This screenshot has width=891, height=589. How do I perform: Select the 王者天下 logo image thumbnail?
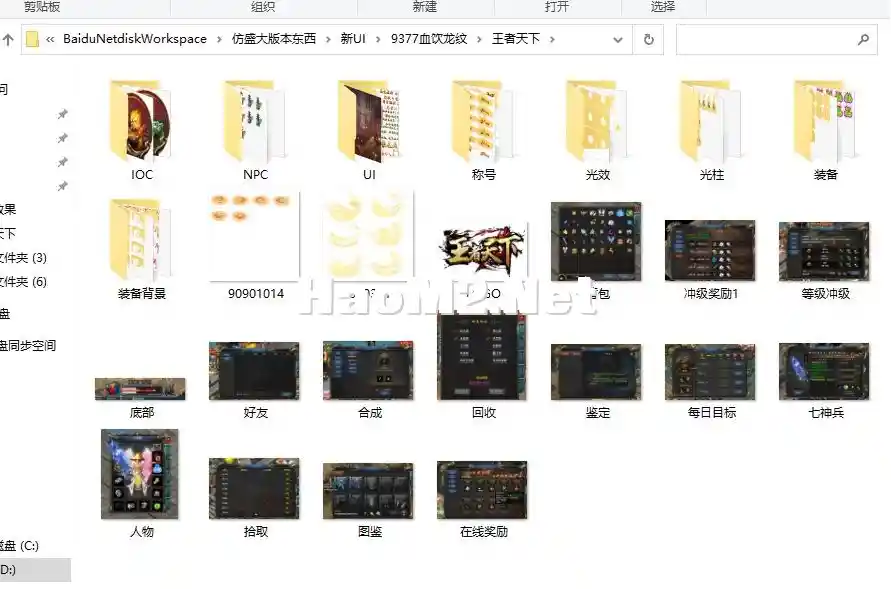(482, 250)
